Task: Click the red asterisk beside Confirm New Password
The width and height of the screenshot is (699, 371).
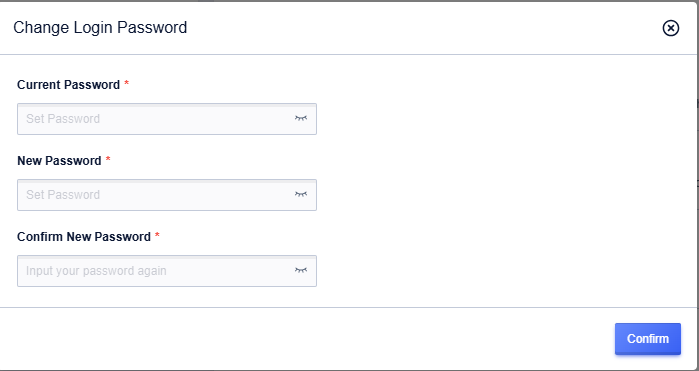Action: click(157, 235)
